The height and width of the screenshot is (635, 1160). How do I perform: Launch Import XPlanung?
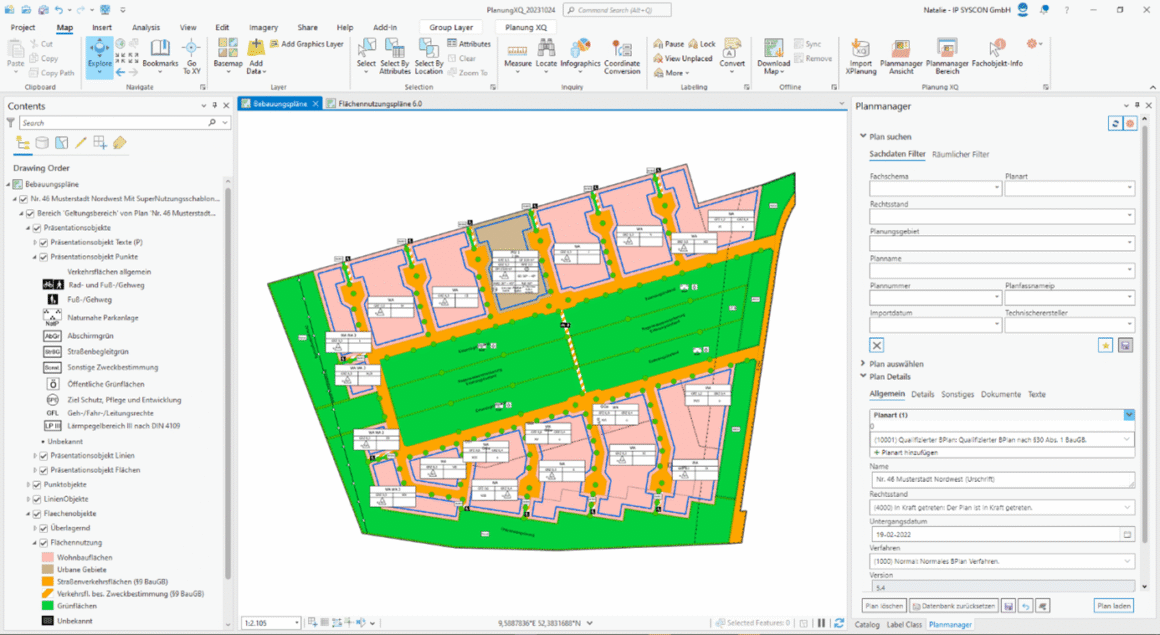coord(860,56)
